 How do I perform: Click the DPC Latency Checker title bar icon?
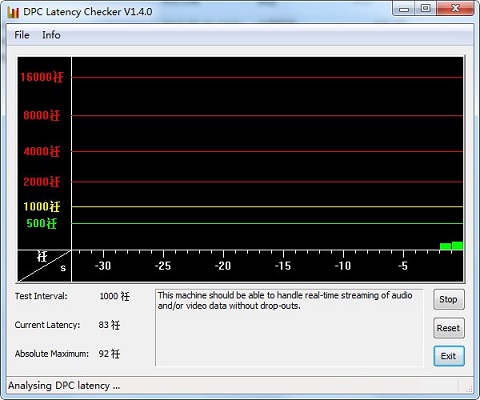tap(13, 12)
